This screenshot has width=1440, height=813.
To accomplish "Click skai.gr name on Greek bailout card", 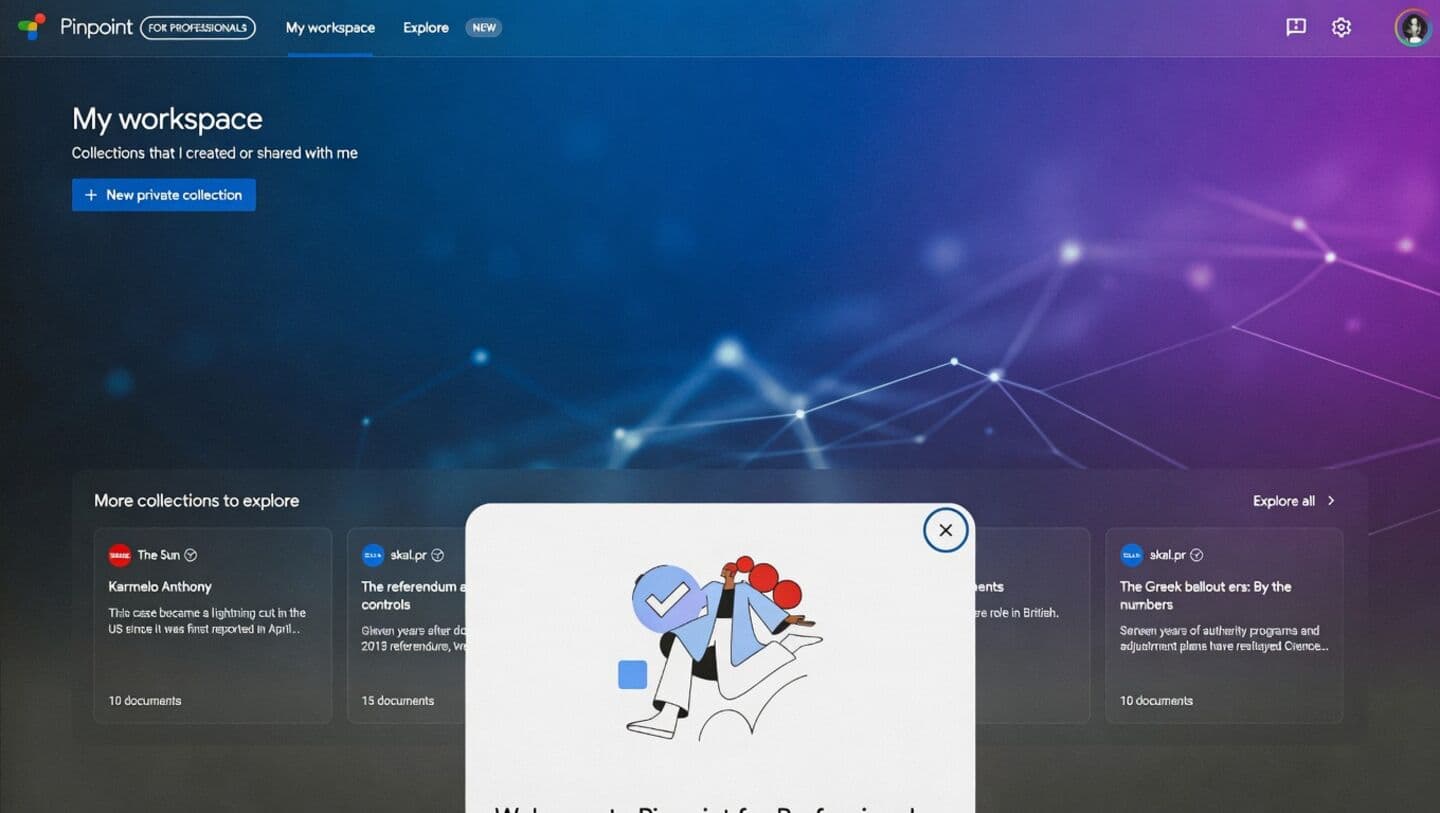I will tap(1168, 555).
